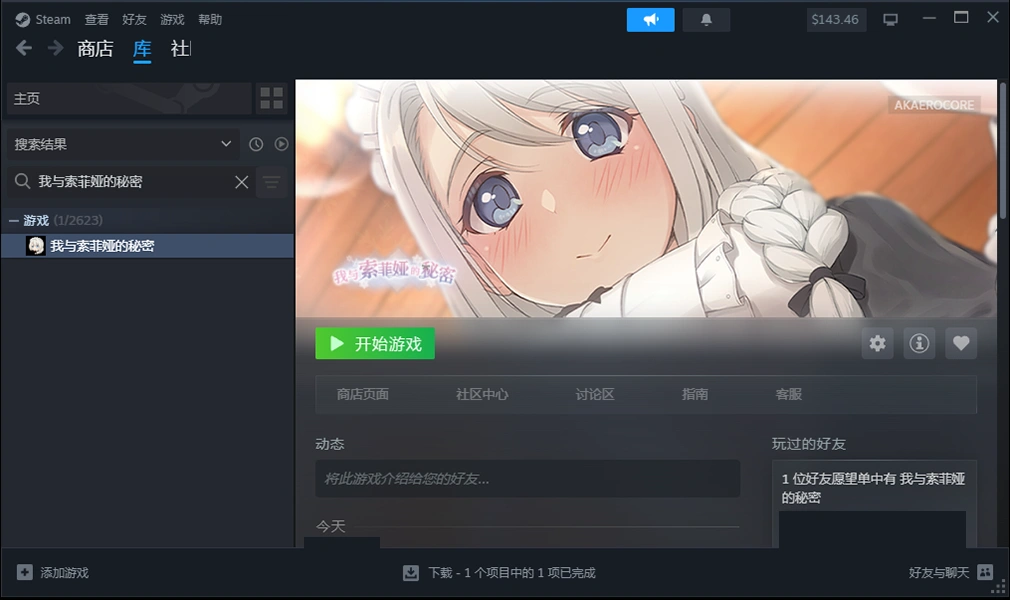Open 社区中心 link
This screenshot has width=1010, height=600.
point(482,394)
